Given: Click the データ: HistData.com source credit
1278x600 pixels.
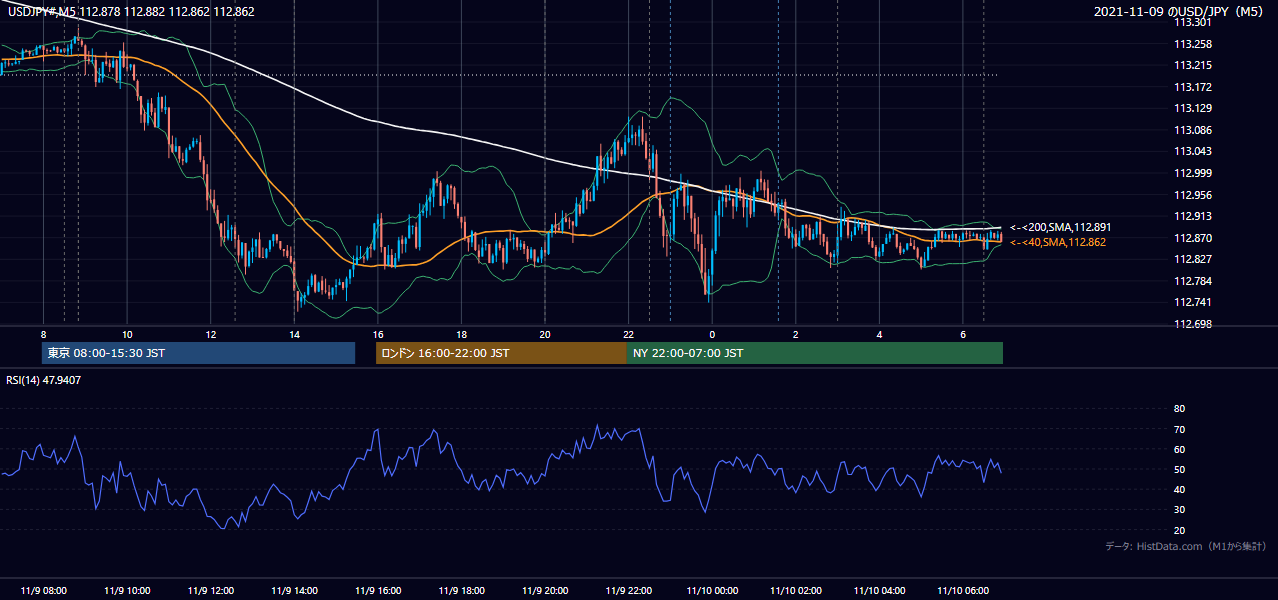Looking at the screenshot, I should tap(1185, 547).
